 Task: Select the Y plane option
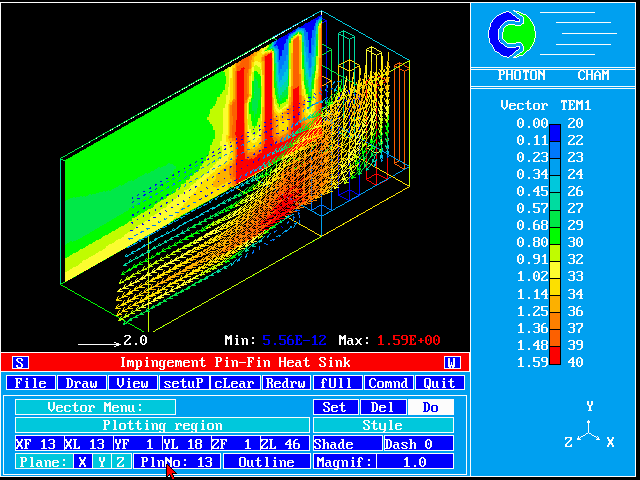pyautogui.click(x=101, y=462)
